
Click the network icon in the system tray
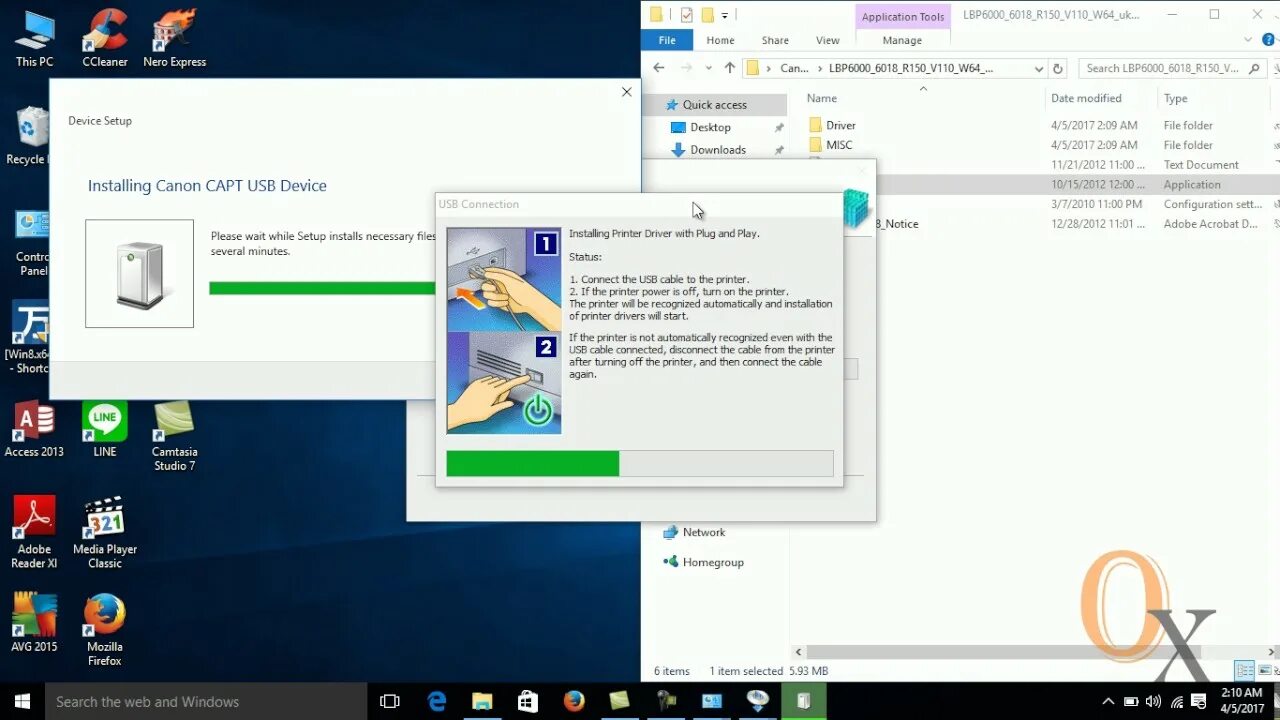[1177, 702]
